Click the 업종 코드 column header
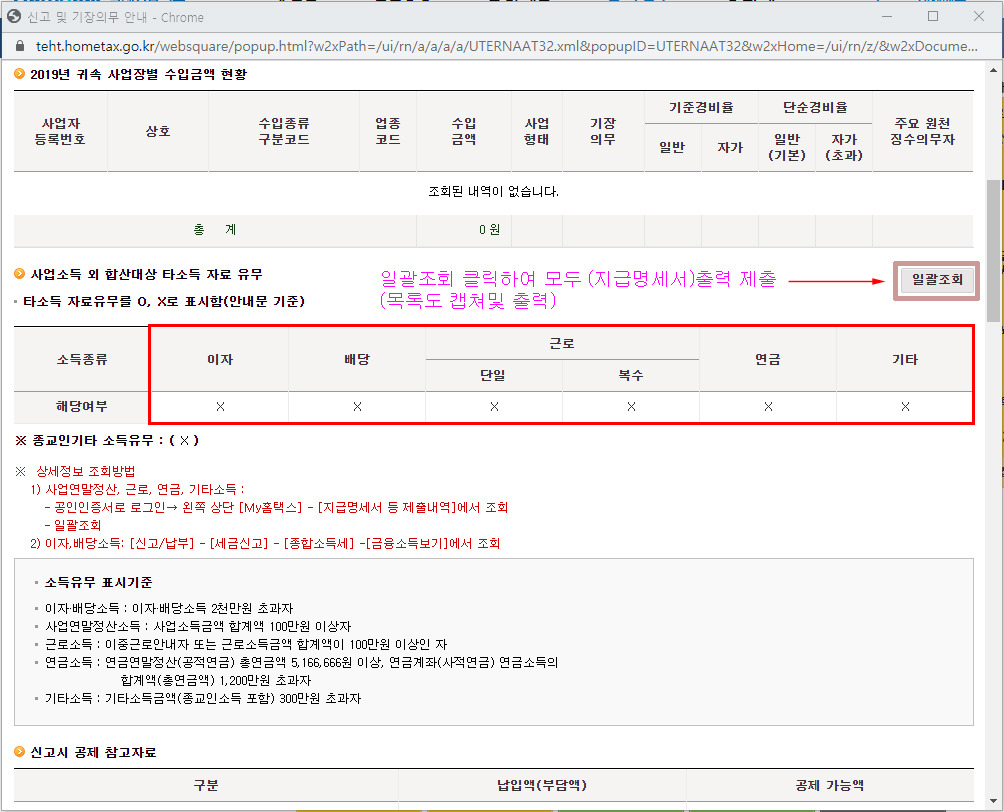This screenshot has width=1004, height=812. click(388, 131)
